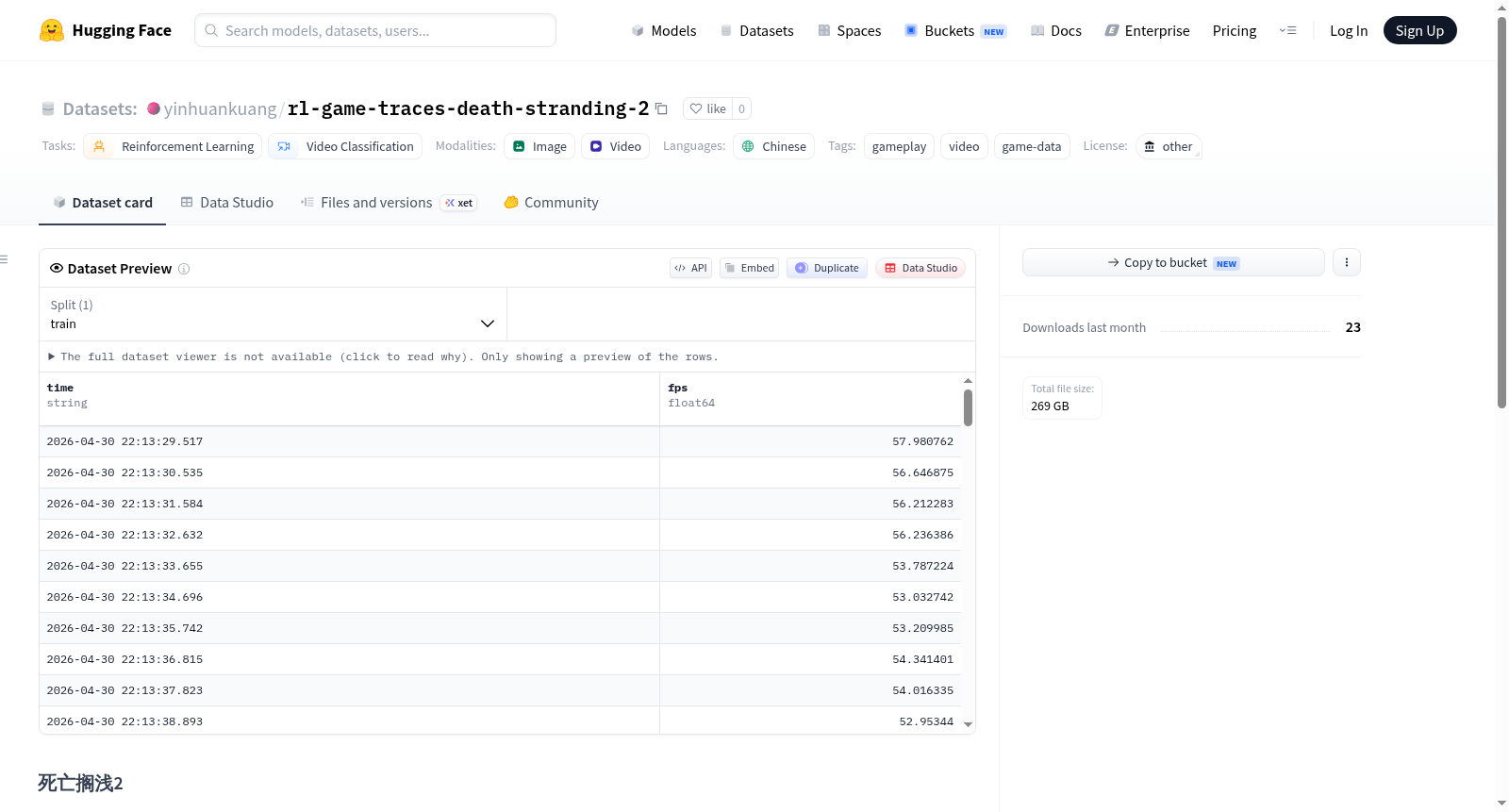Open Buckets in the navigation
The width and height of the screenshot is (1509, 812).
[x=955, y=30]
